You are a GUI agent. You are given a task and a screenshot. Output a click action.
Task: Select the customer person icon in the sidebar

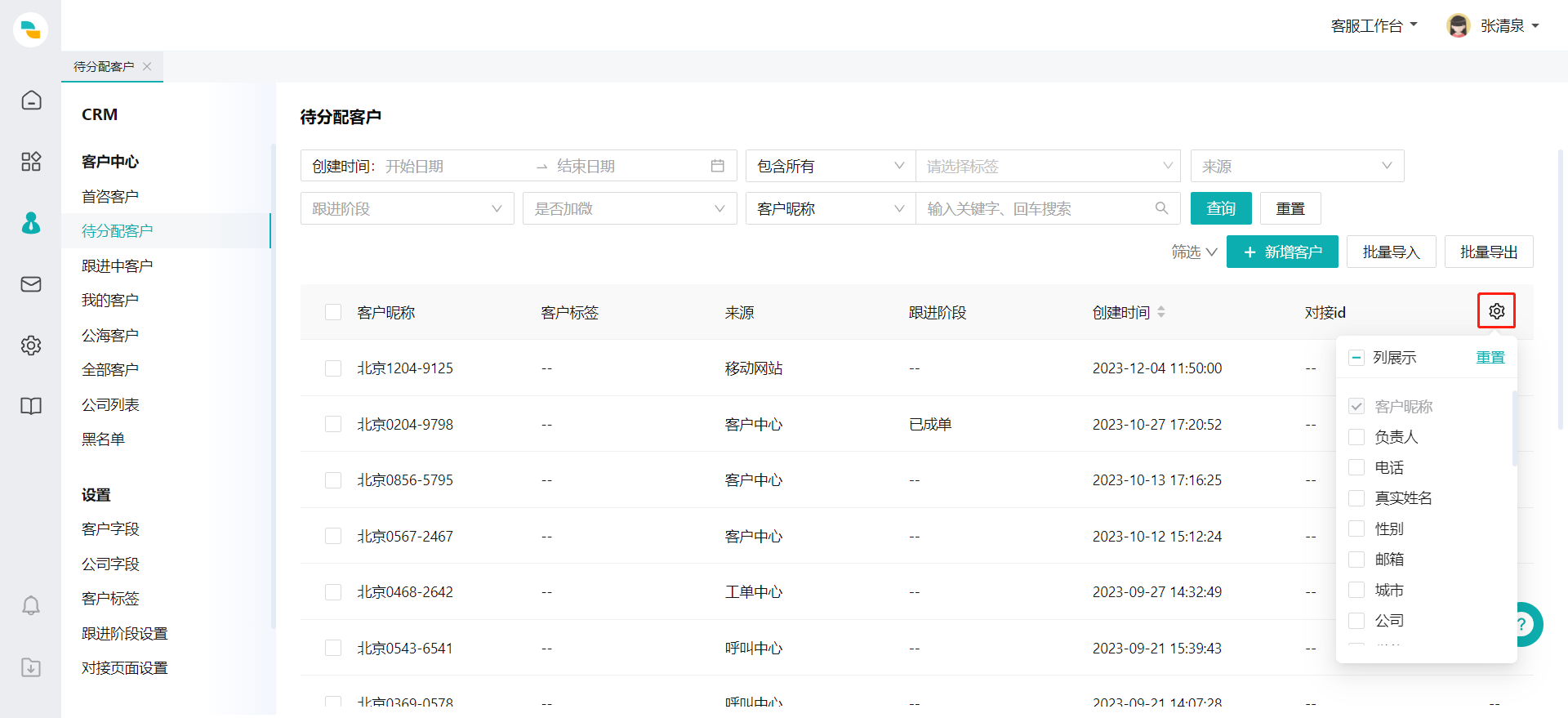[31, 223]
